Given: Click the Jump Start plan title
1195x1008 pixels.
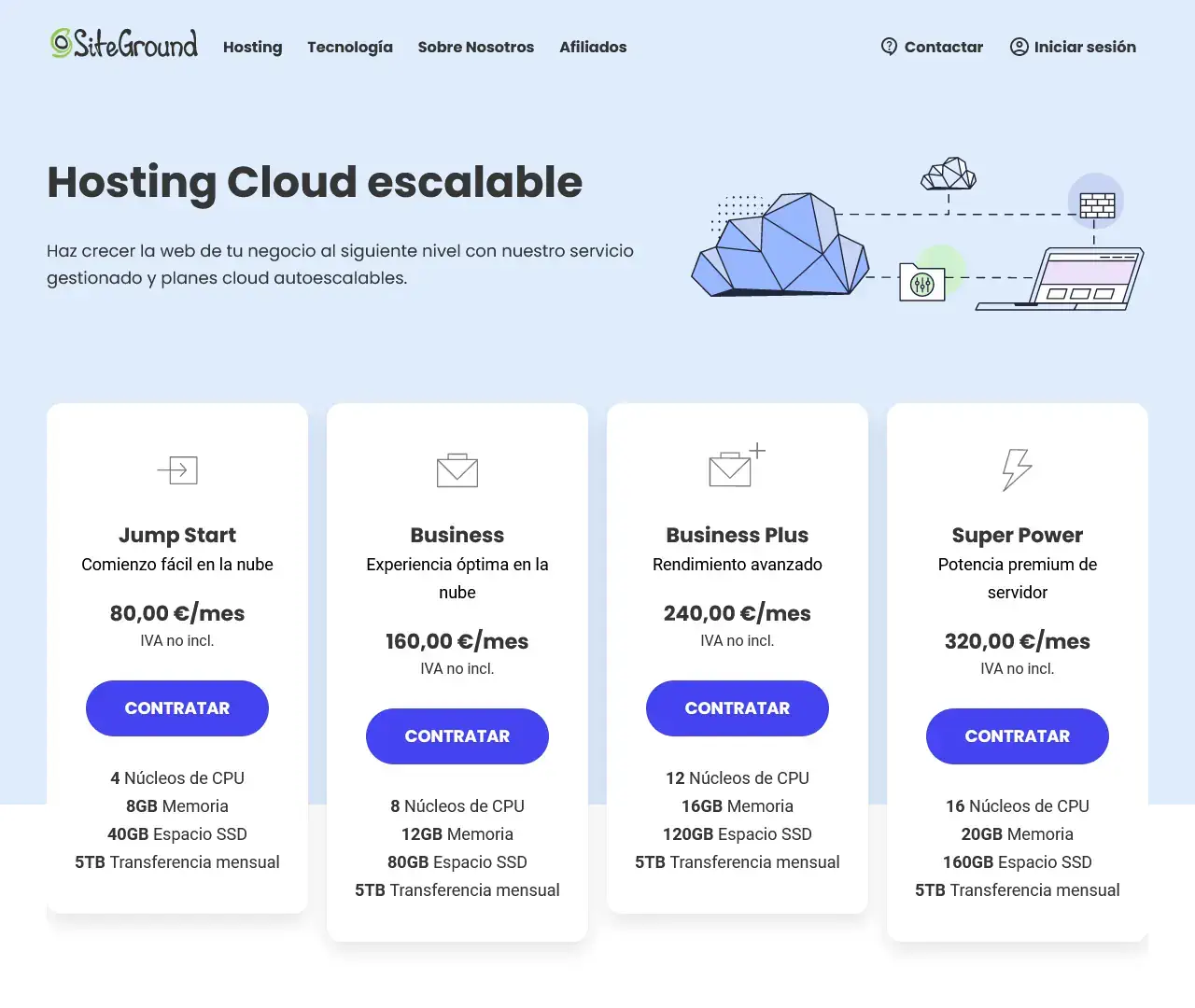Looking at the screenshot, I should coord(177,535).
